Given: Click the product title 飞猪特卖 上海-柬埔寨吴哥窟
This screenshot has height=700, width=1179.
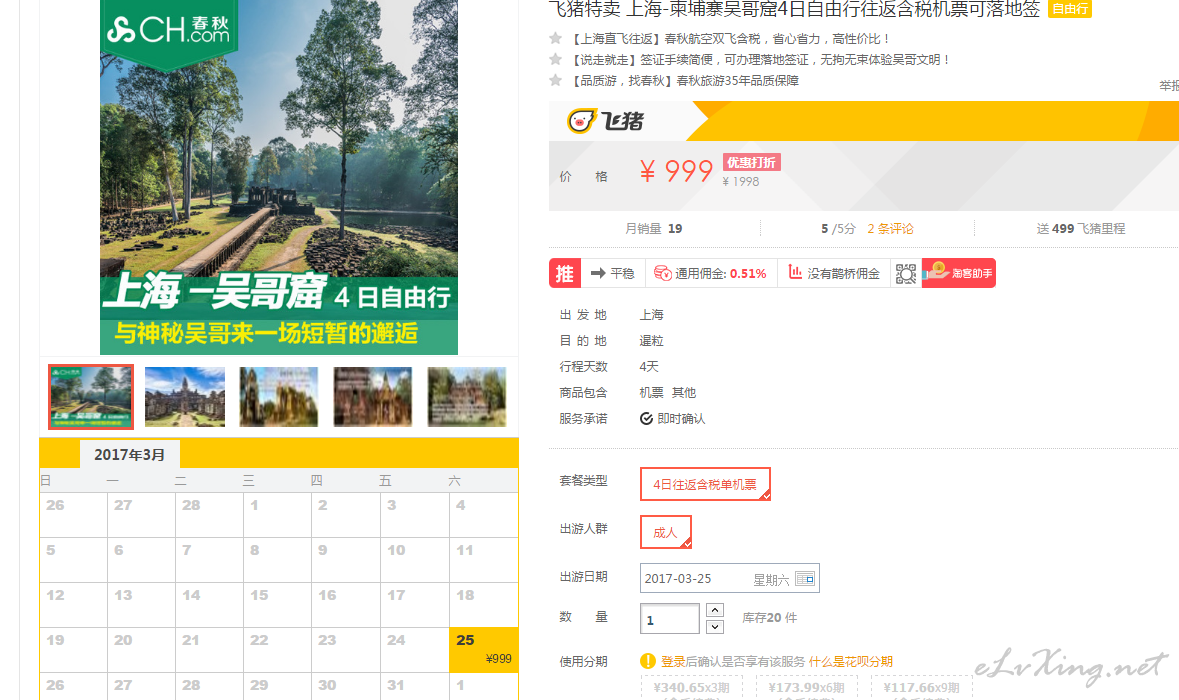Looking at the screenshot, I should point(794,9).
